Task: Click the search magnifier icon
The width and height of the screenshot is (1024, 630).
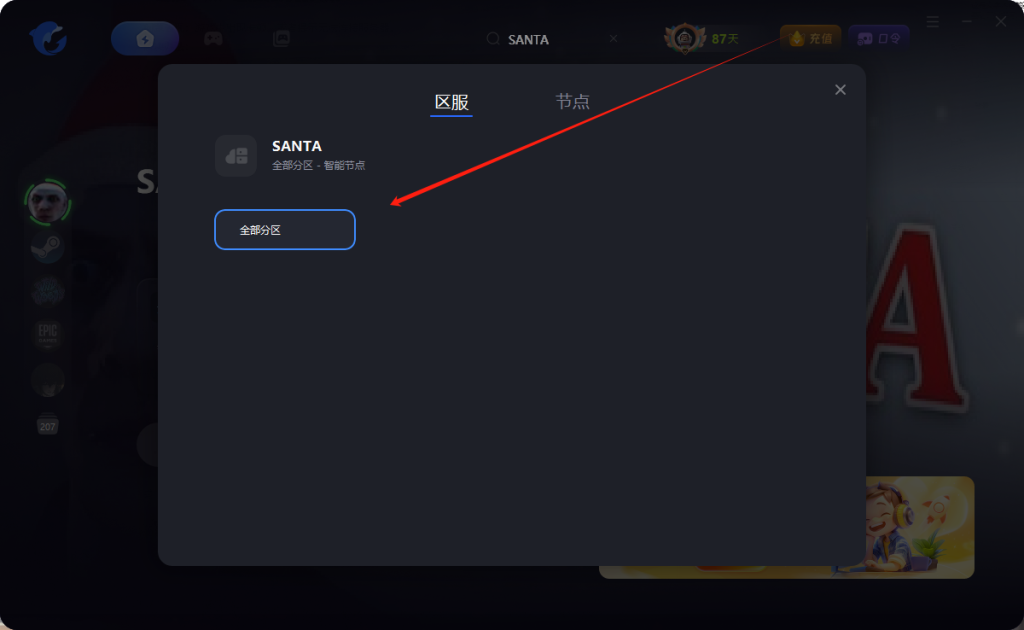Action: coord(493,39)
